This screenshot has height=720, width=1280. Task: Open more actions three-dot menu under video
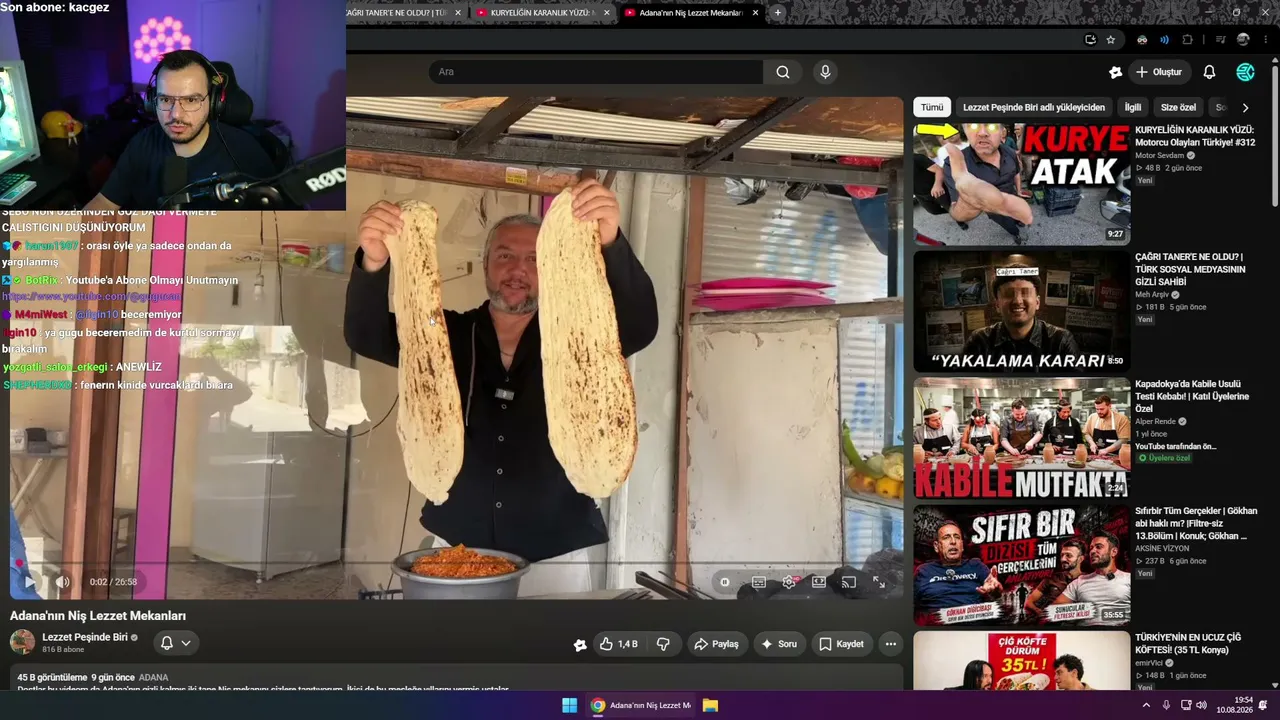click(x=890, y=644)
